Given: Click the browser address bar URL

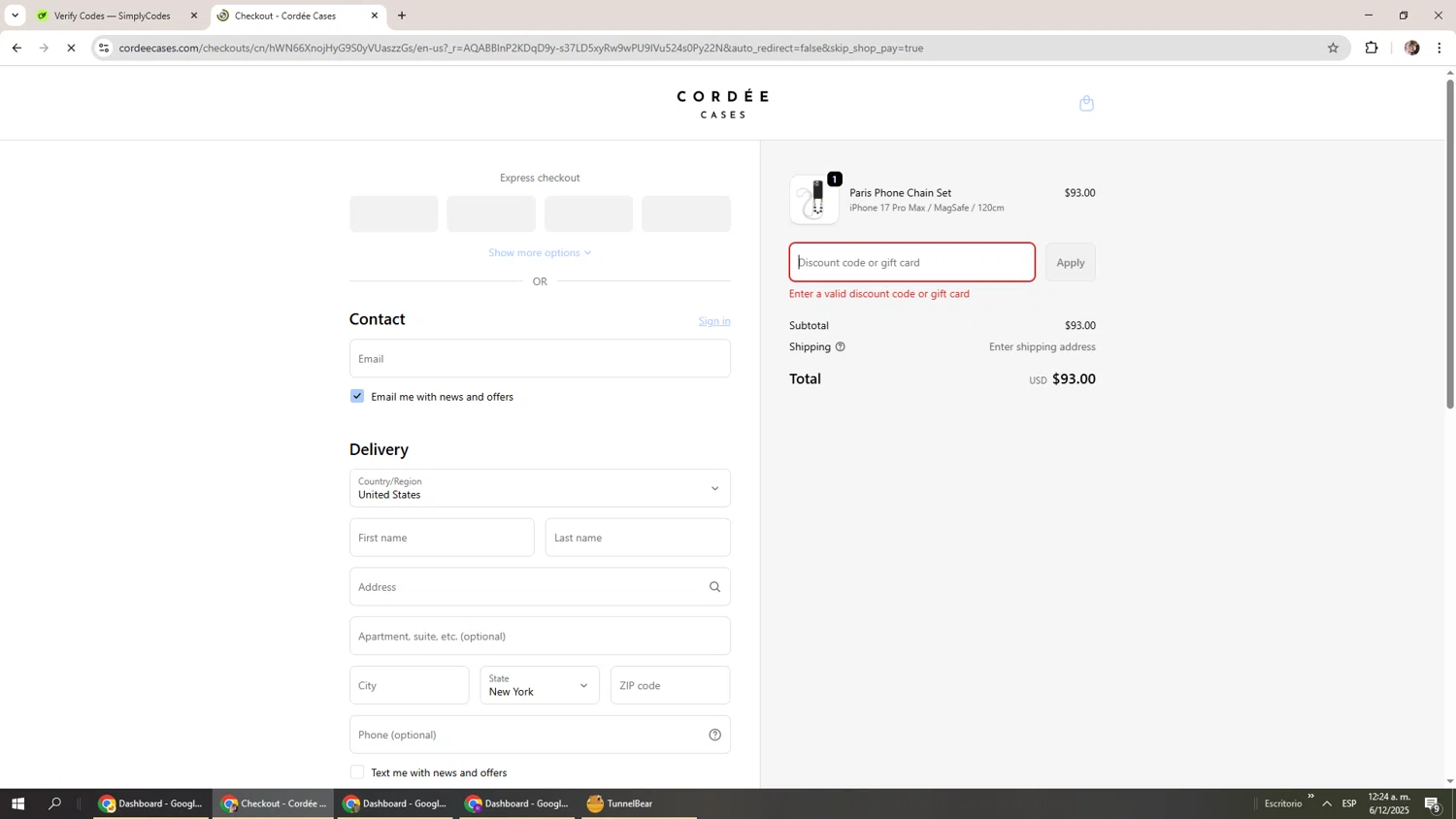Looking at the screenshot, I should tap(521, 48).
